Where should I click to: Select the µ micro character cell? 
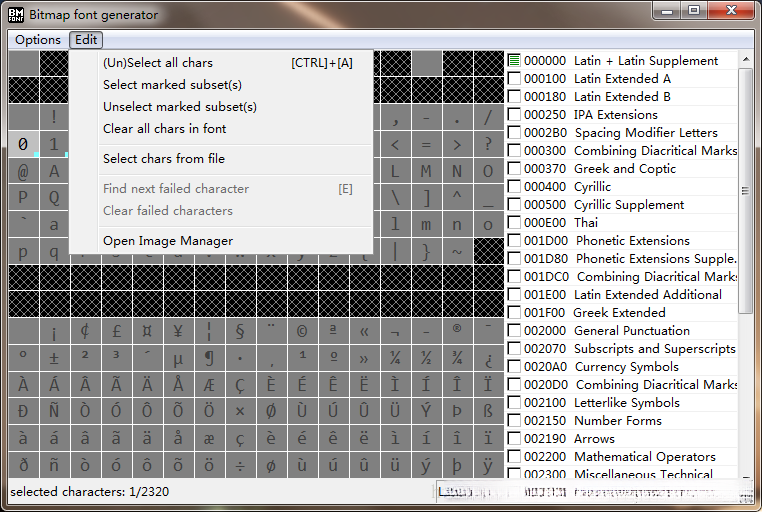pos(178,358)
